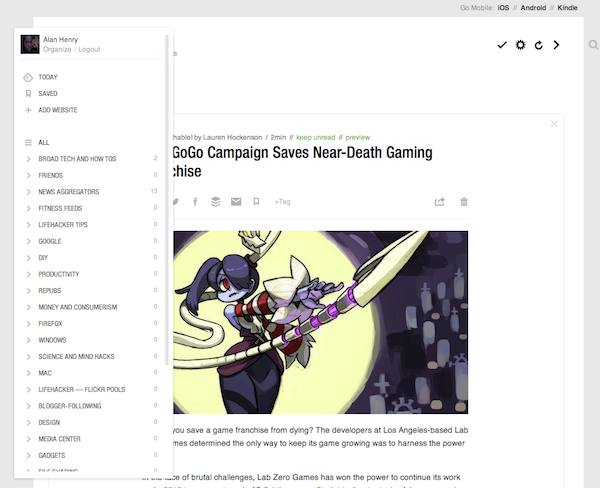Go to next article arrow
The width and height of the screenshot is (600, 488).
coord(556,45)
